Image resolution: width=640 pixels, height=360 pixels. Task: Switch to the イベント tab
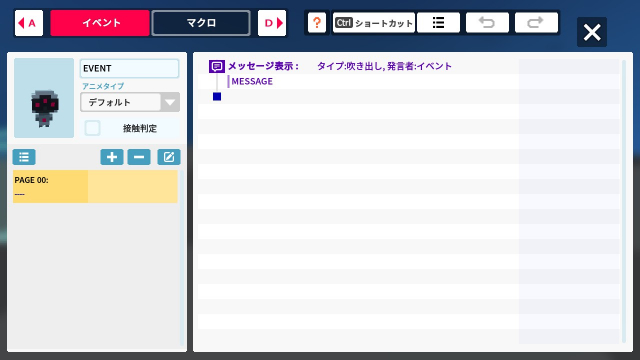point(100,23)
